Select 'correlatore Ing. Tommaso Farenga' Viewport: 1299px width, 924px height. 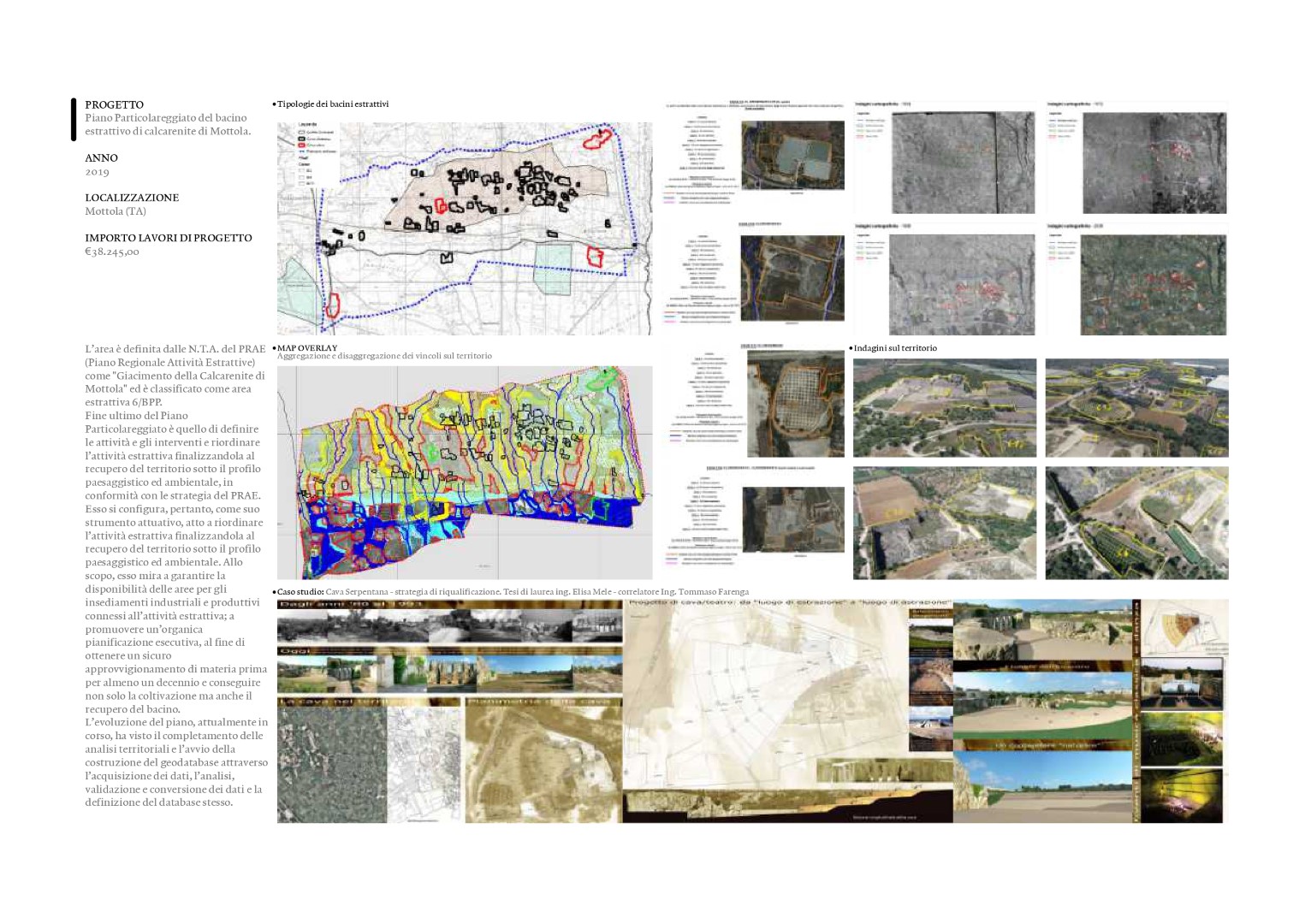point(683,592)
